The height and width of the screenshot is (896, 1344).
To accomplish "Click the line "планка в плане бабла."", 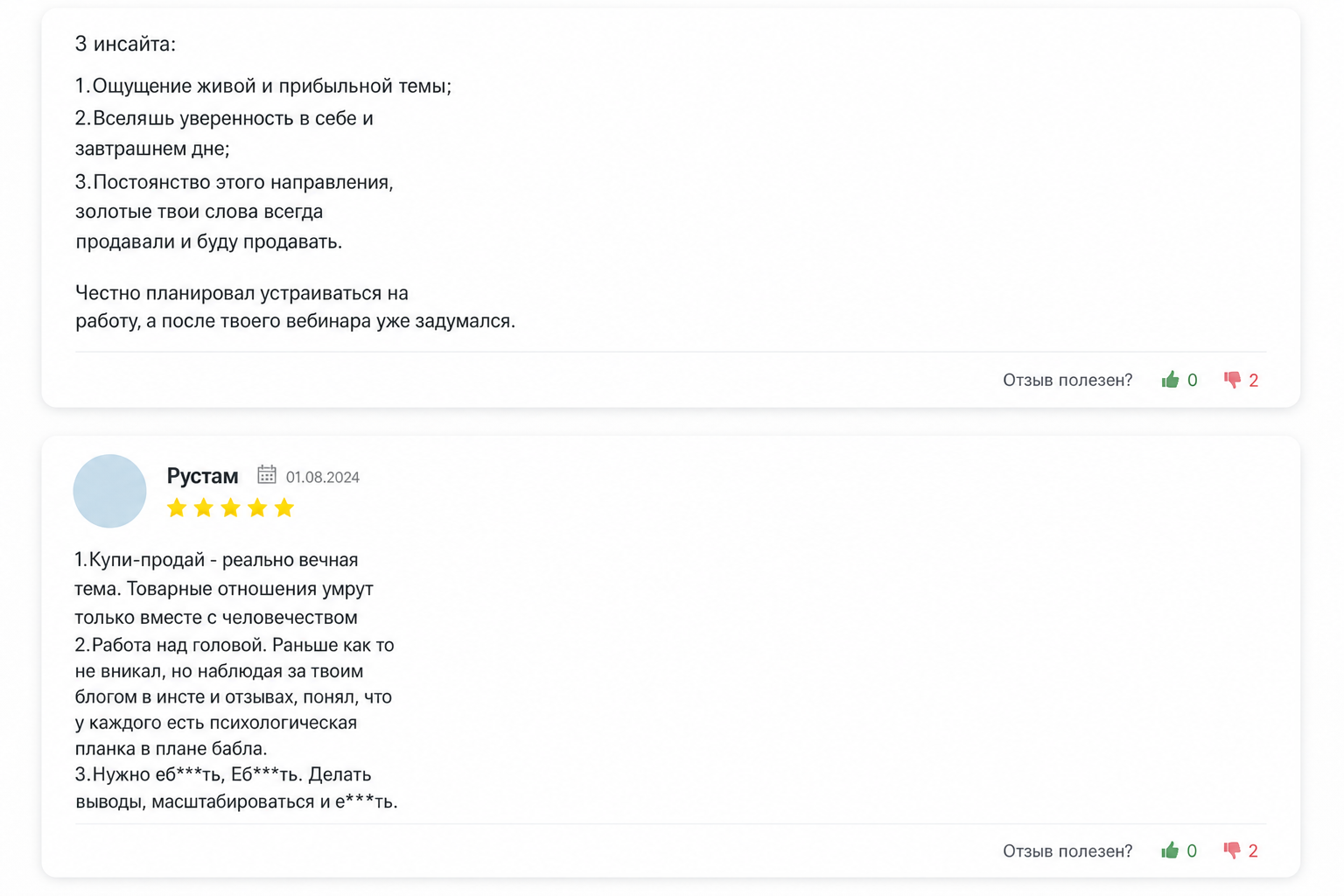I will pyautogui.click(x=171, y=748).
